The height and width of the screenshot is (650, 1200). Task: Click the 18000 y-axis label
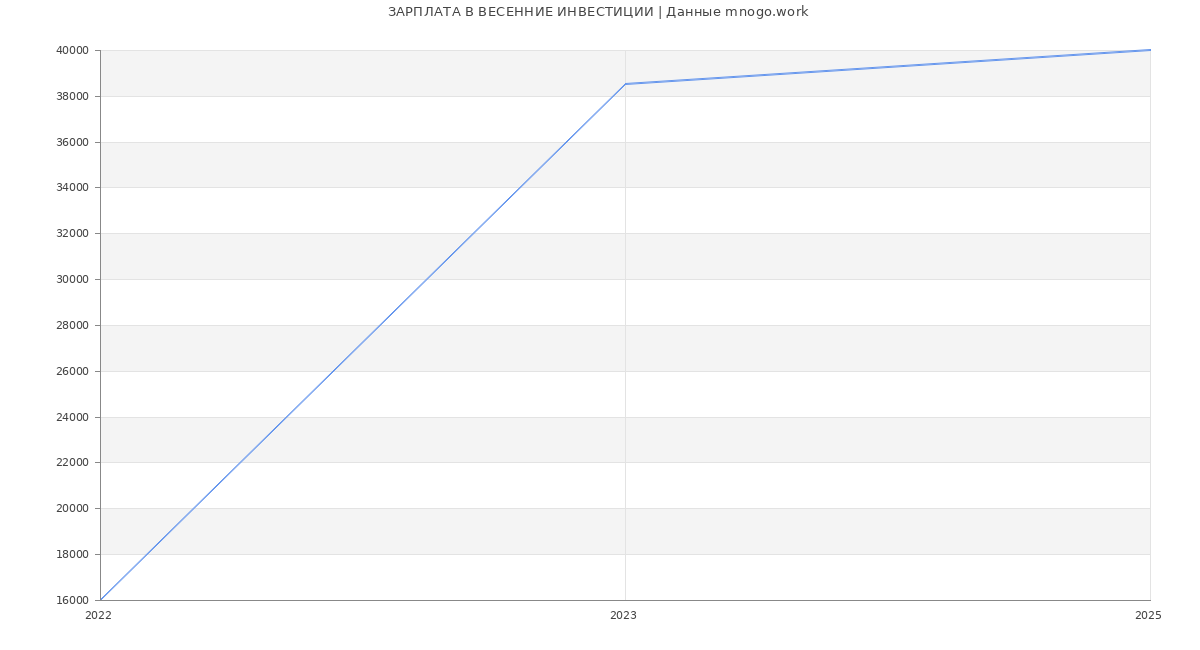[72, 555]
